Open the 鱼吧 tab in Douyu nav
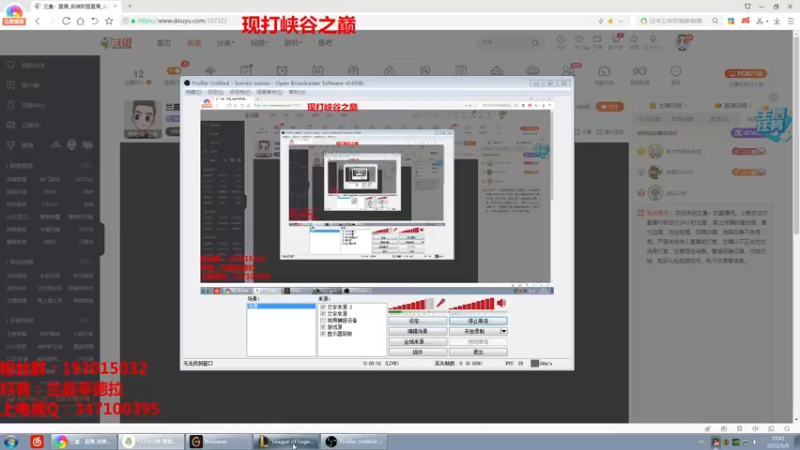Image resolution: width=800 pixels, height=450 pixels. 325,43
